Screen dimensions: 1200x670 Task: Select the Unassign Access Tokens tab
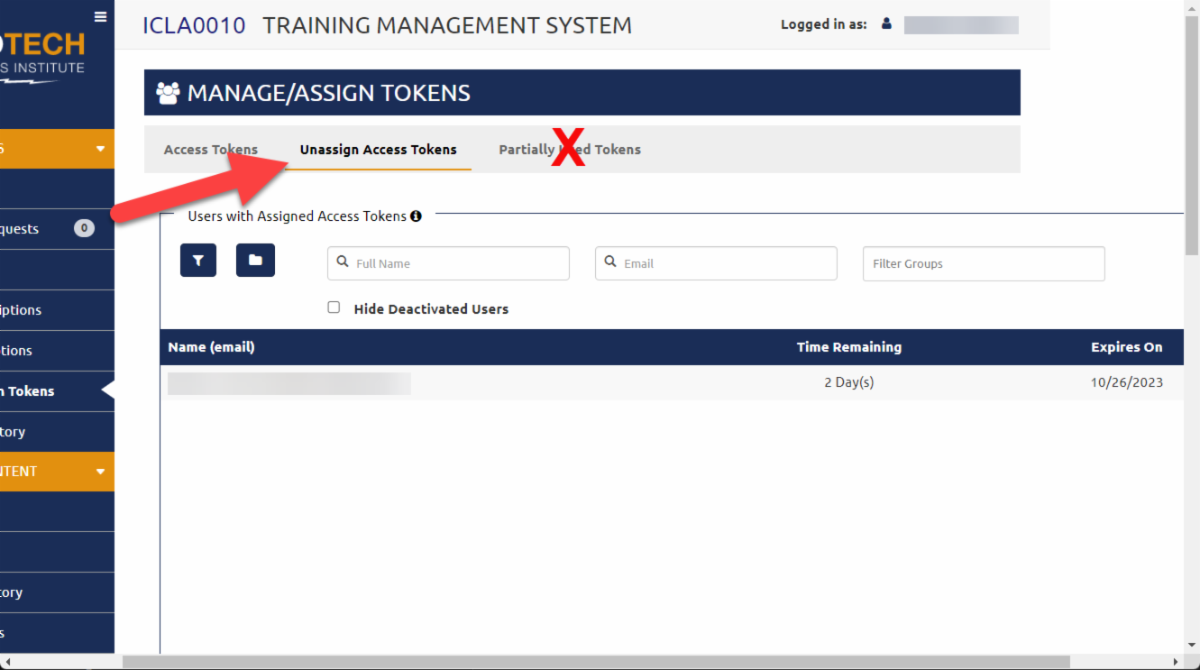(378, 149)
